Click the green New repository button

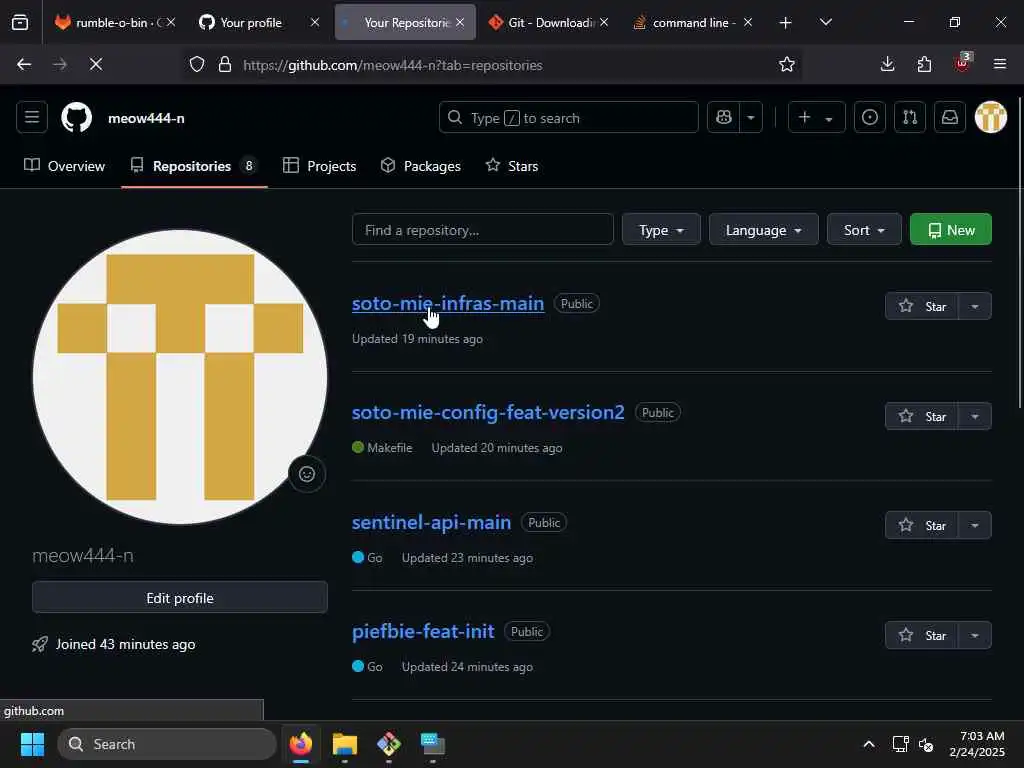[951, 230]
